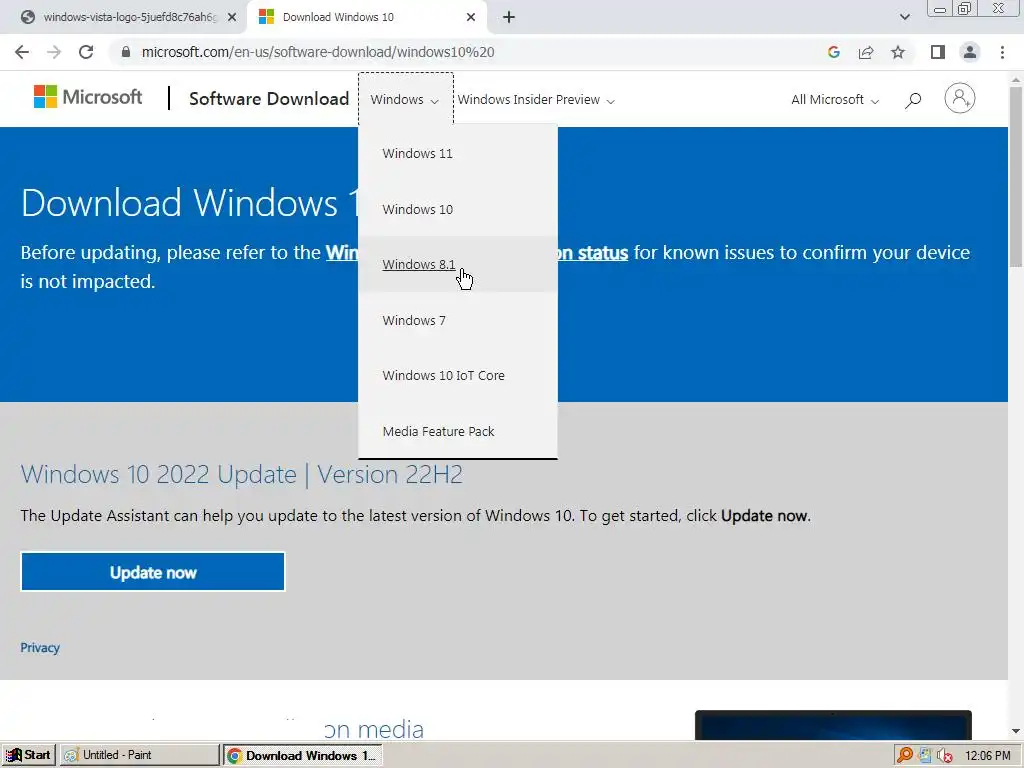Screen dimensions: 1024x768
Task: Click Download Windows 10 taskbar button
Action: [x=303, y=756]
